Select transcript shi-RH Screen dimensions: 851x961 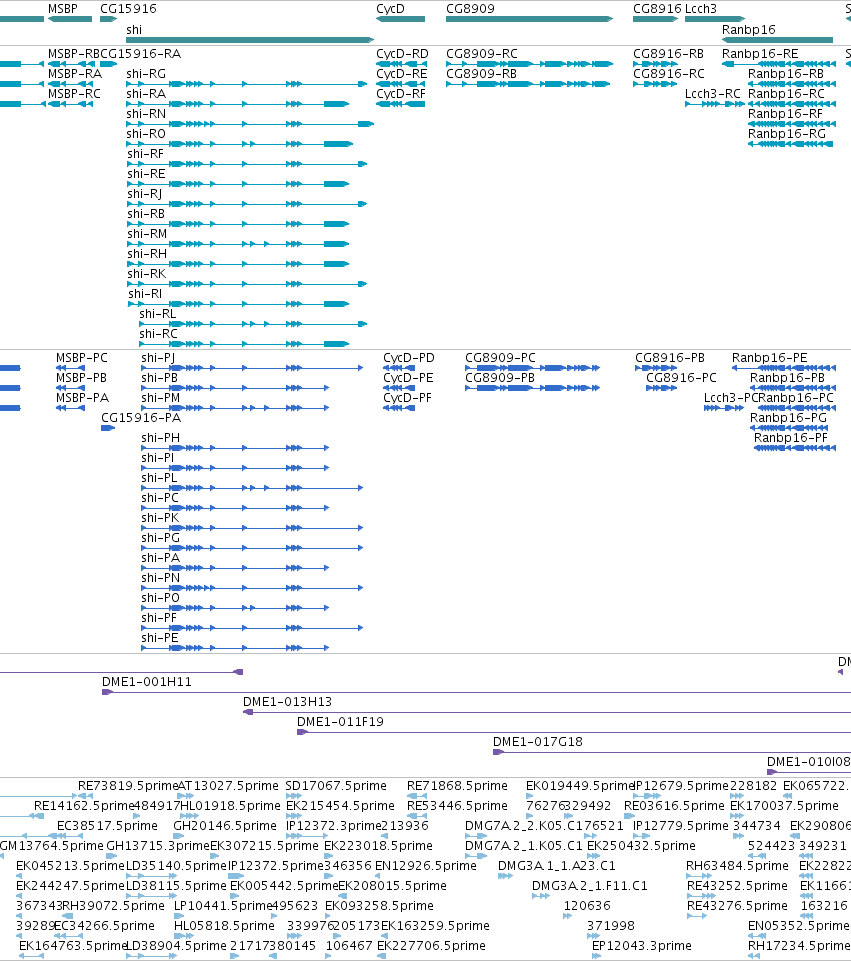(238, 264)
